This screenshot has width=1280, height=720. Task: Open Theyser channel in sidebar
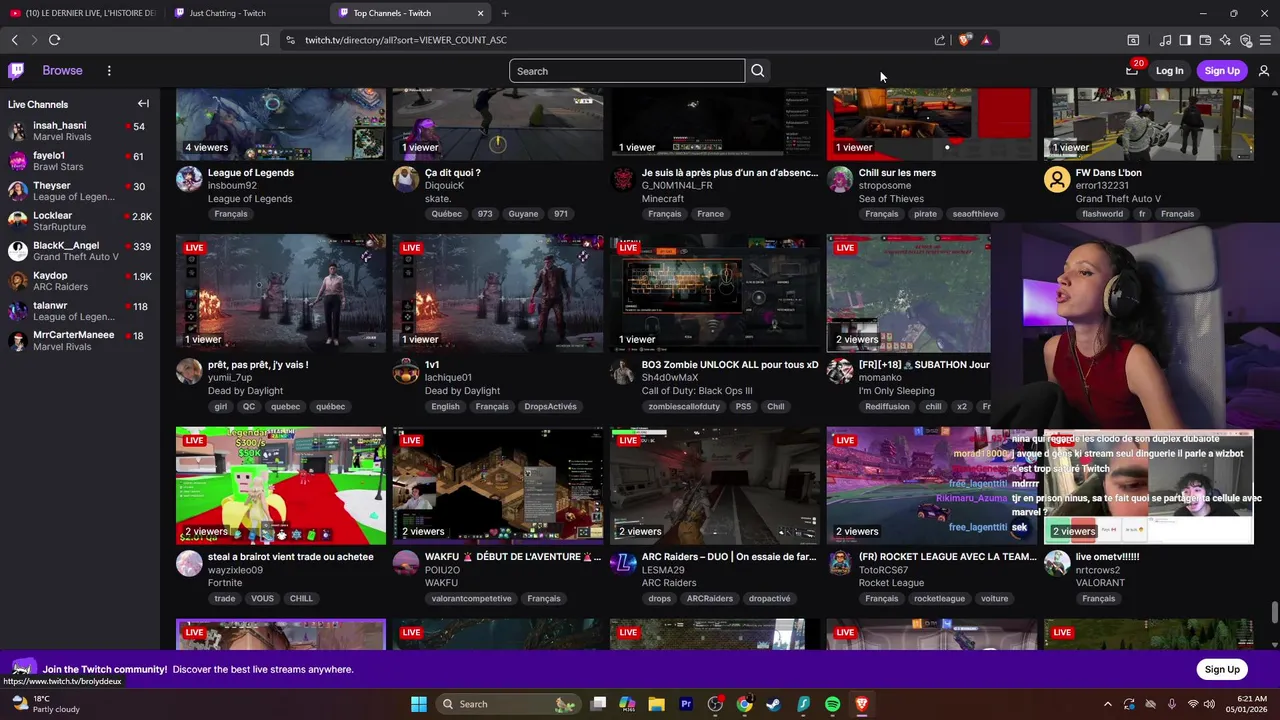(80, 191)
